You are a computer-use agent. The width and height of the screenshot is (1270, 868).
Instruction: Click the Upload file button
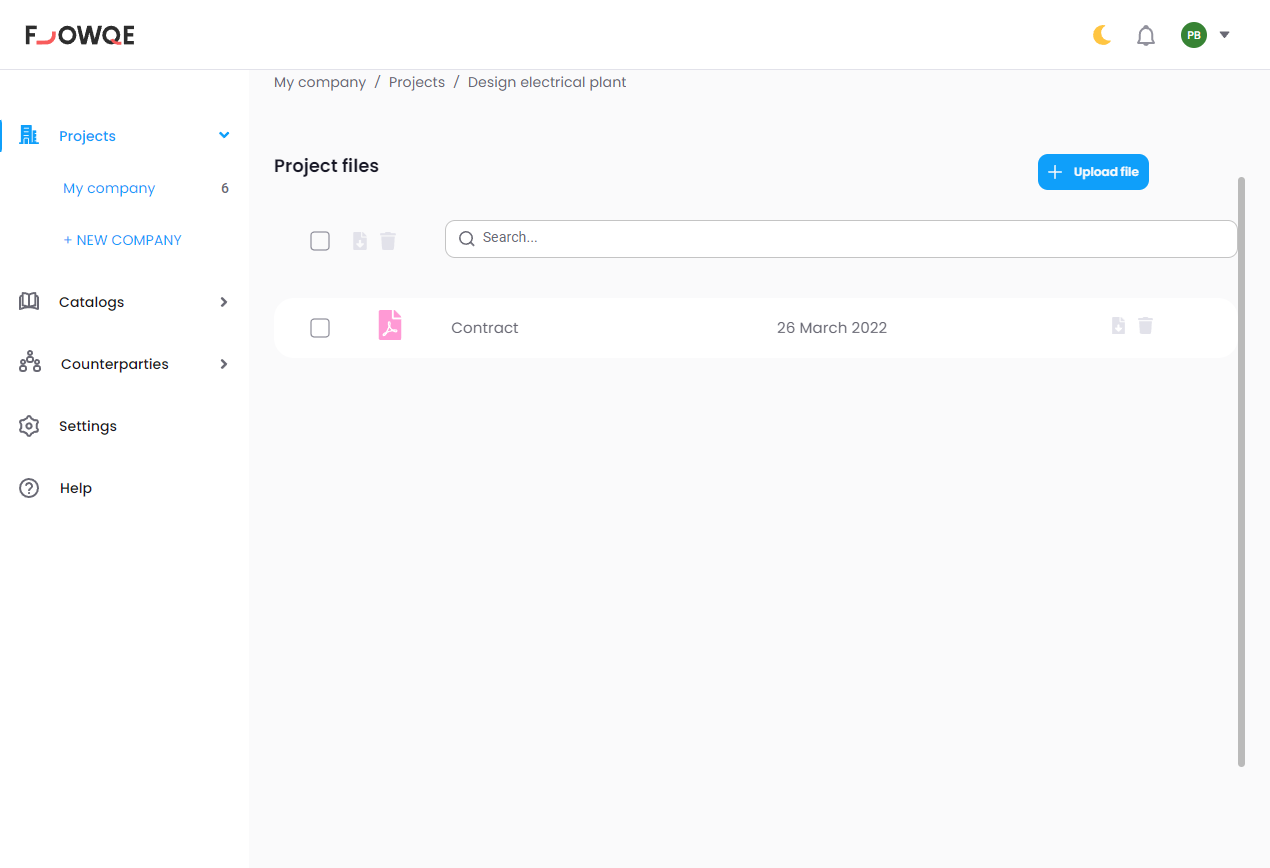click(1093, 172)
